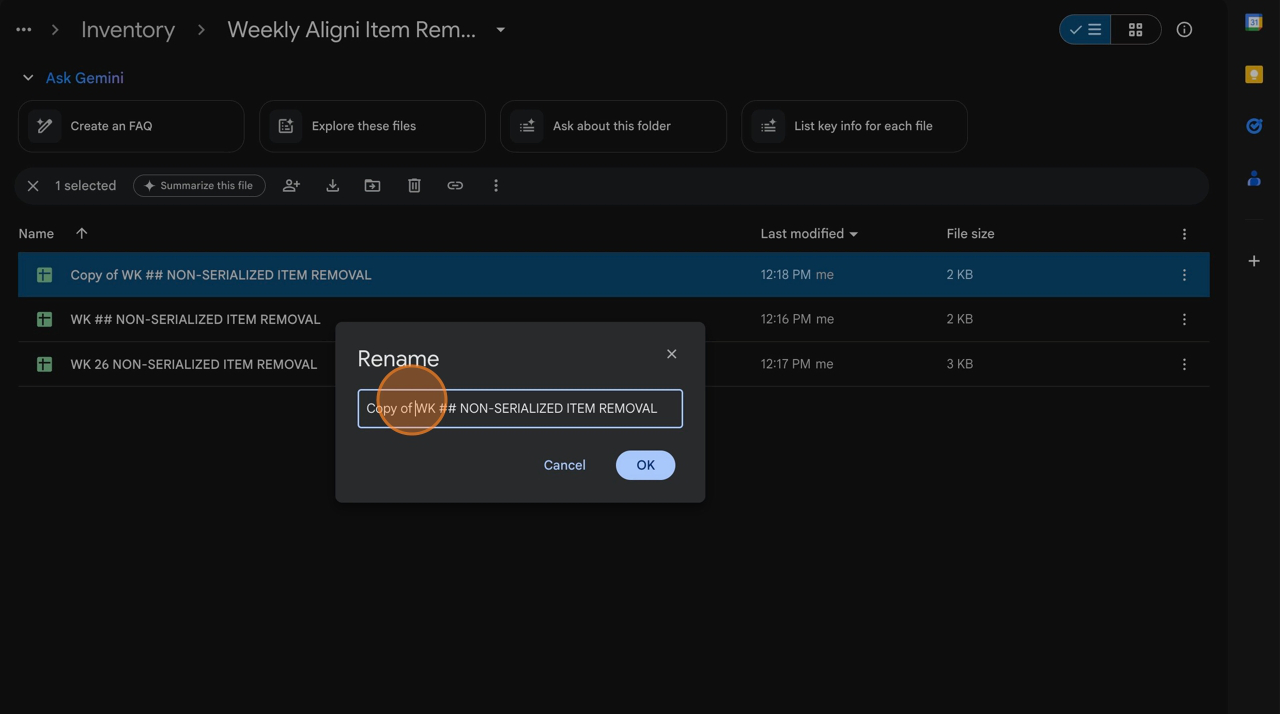
Task: Open Inventory folder in breadcrumb
Action: 128,30
